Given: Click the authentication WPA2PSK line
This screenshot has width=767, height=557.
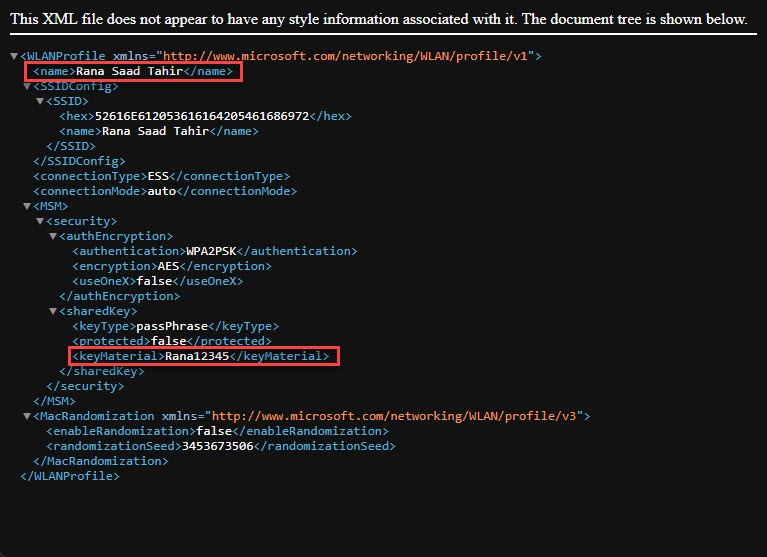Looking at the screenshot, I should click(215, 251).
